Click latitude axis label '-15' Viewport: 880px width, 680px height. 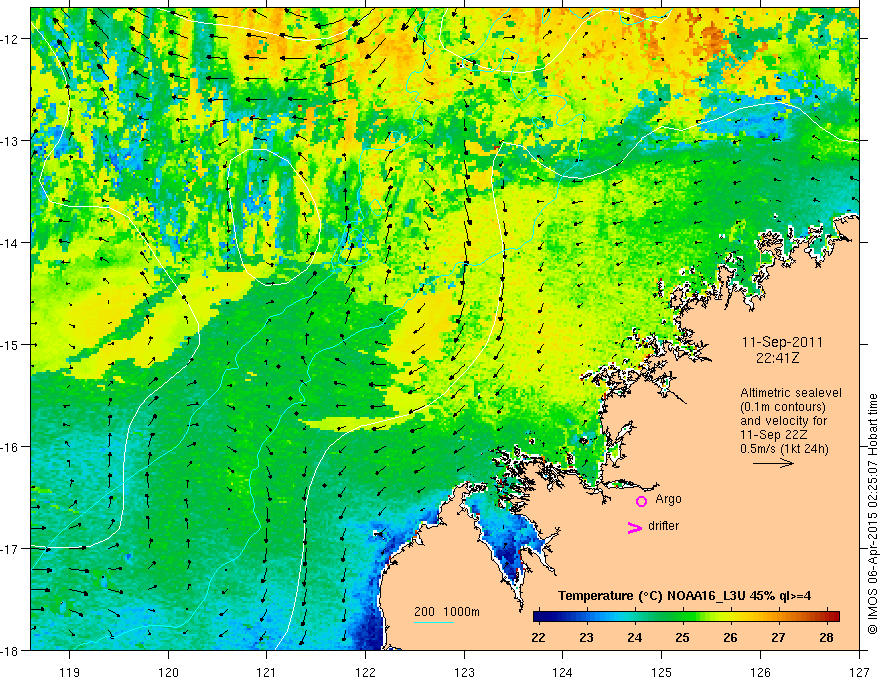click(10, 344)
